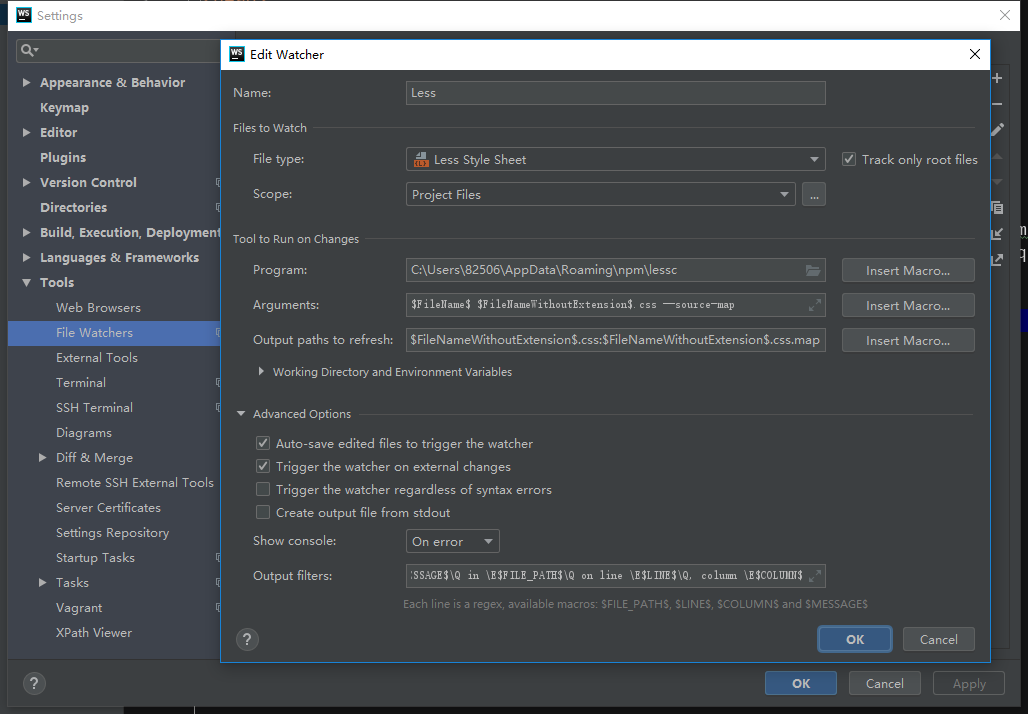Open External Tools settings
1028x714 pixels.
coord(97,357)
